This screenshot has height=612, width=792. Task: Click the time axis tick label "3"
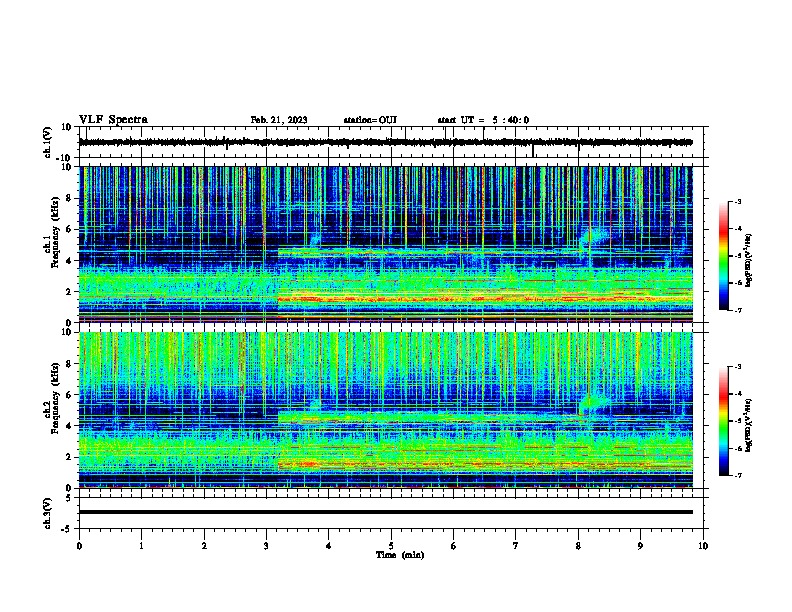pyautogui.click(x=266, y=546)
